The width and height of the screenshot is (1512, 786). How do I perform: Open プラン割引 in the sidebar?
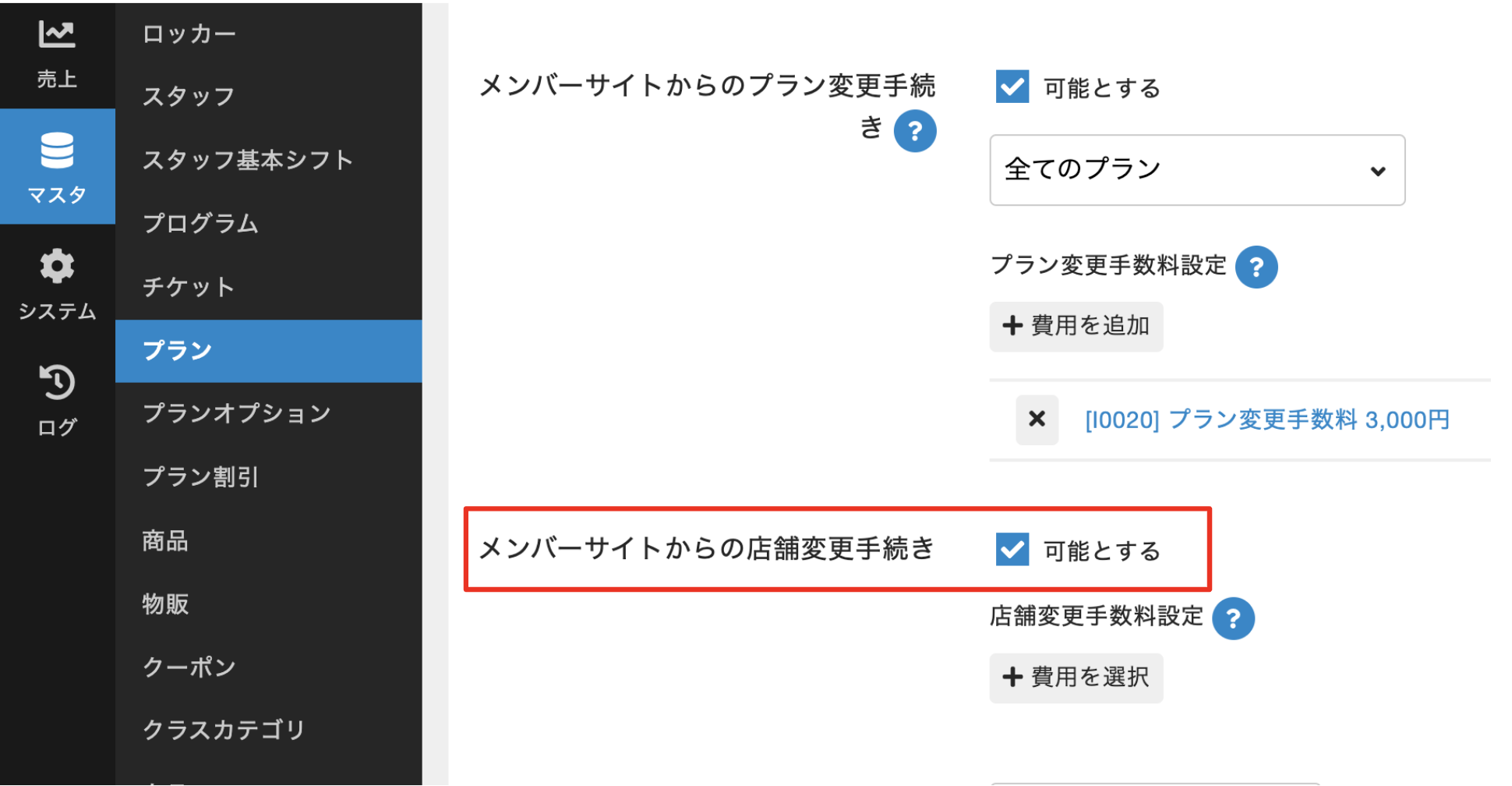[x=200, y=477]
